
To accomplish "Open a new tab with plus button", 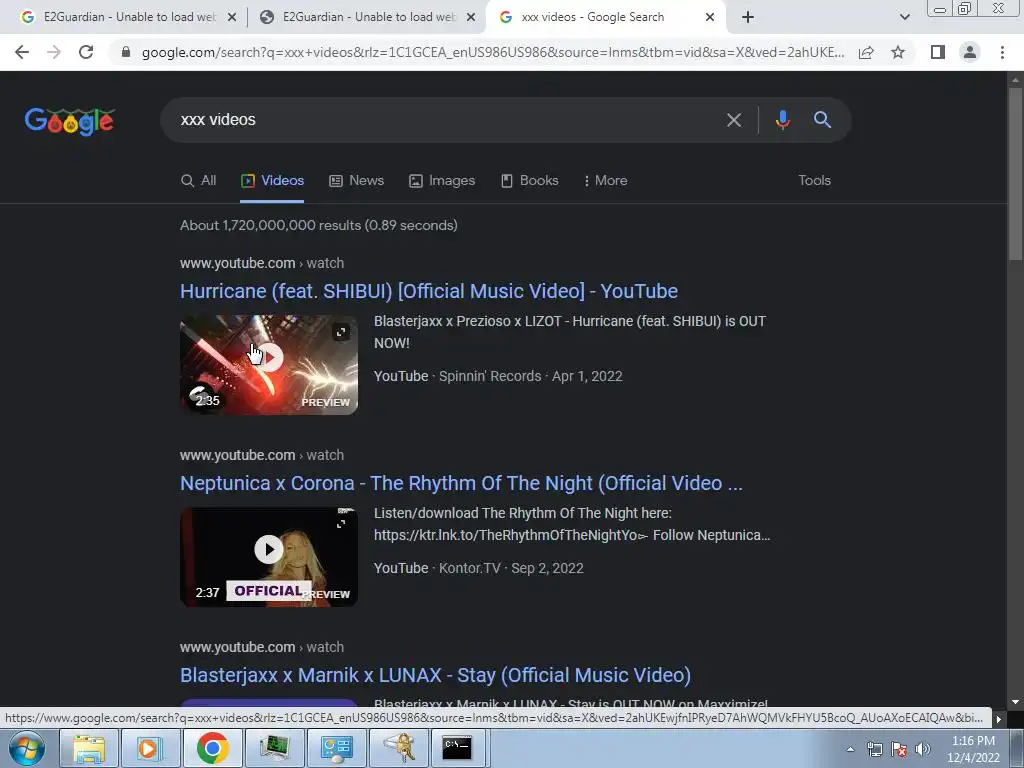I will pyautogui.click(x=748, y=17).
